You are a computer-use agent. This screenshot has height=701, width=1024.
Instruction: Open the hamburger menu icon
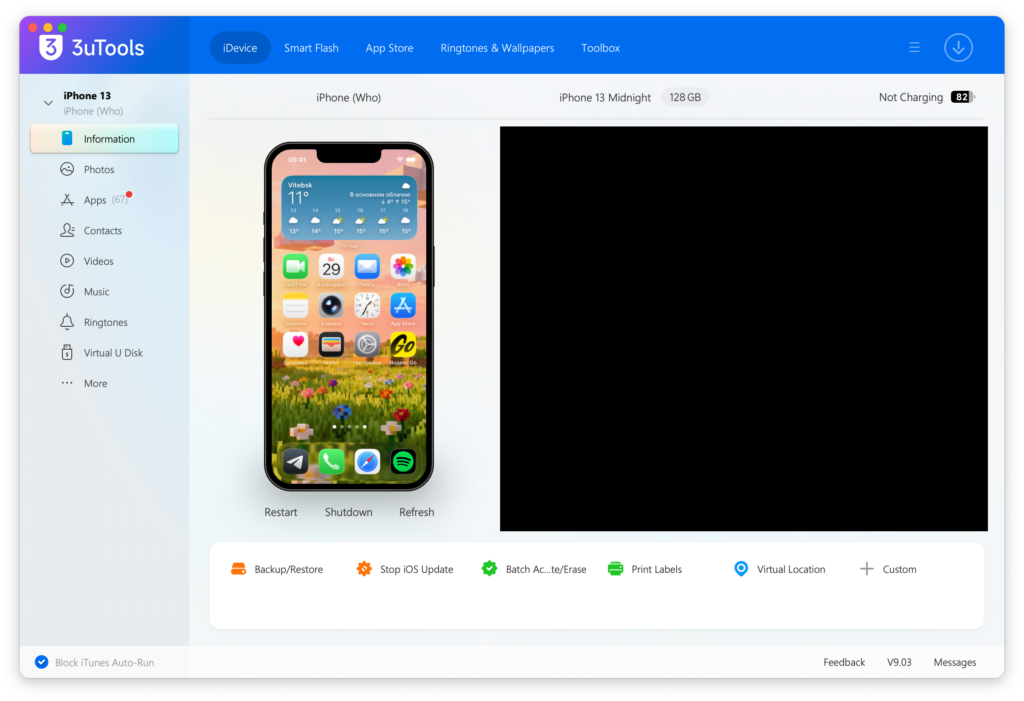click(914, 48)
